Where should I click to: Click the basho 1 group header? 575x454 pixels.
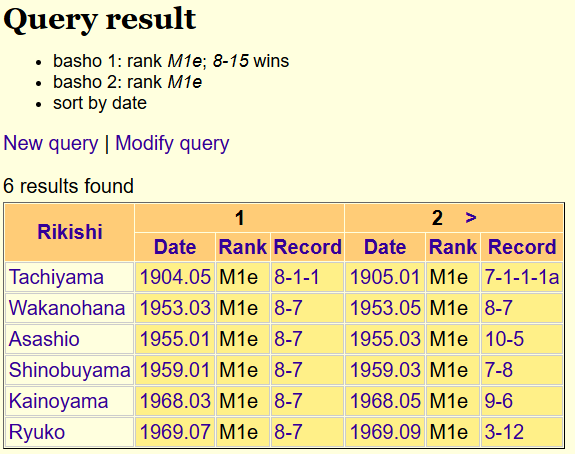[239, 218]
